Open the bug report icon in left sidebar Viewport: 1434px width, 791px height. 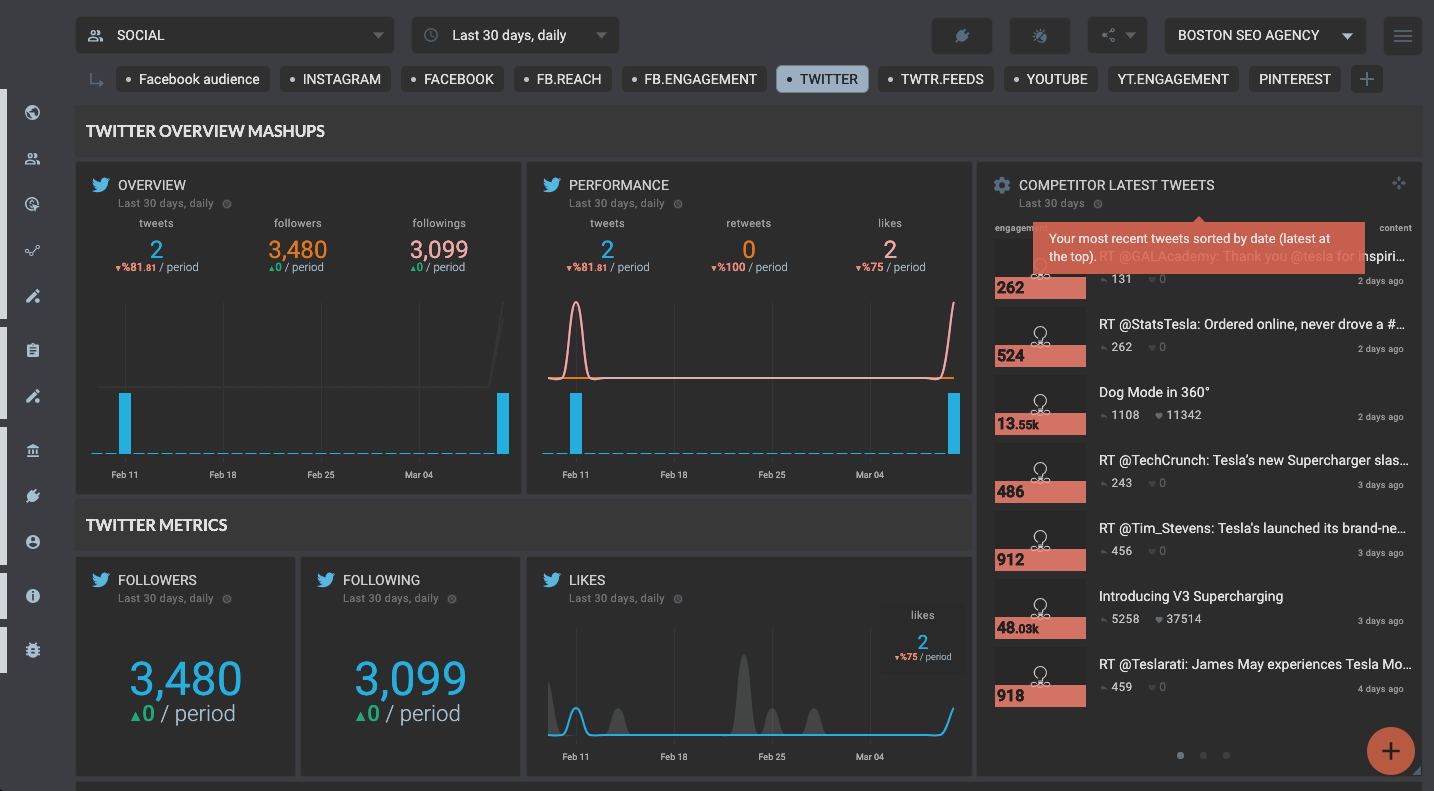(32, 650)
